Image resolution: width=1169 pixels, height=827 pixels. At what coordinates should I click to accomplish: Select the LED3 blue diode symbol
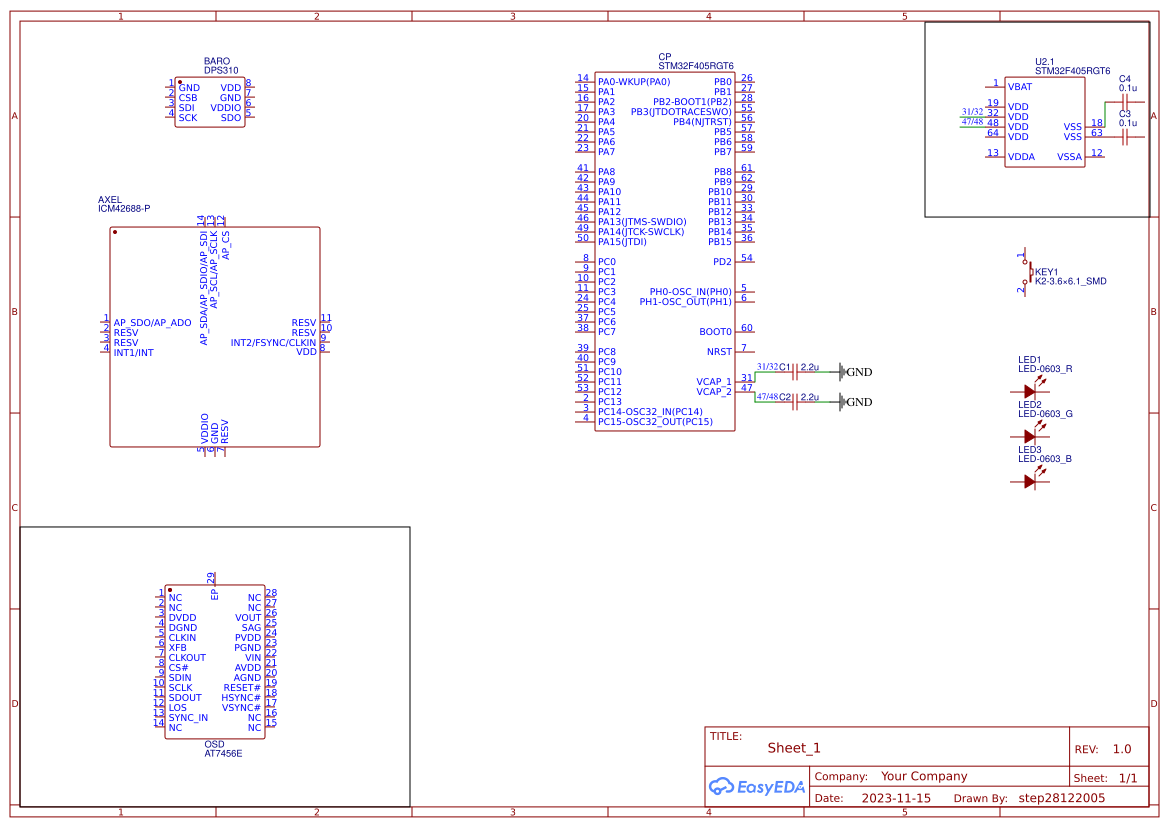1030,481
